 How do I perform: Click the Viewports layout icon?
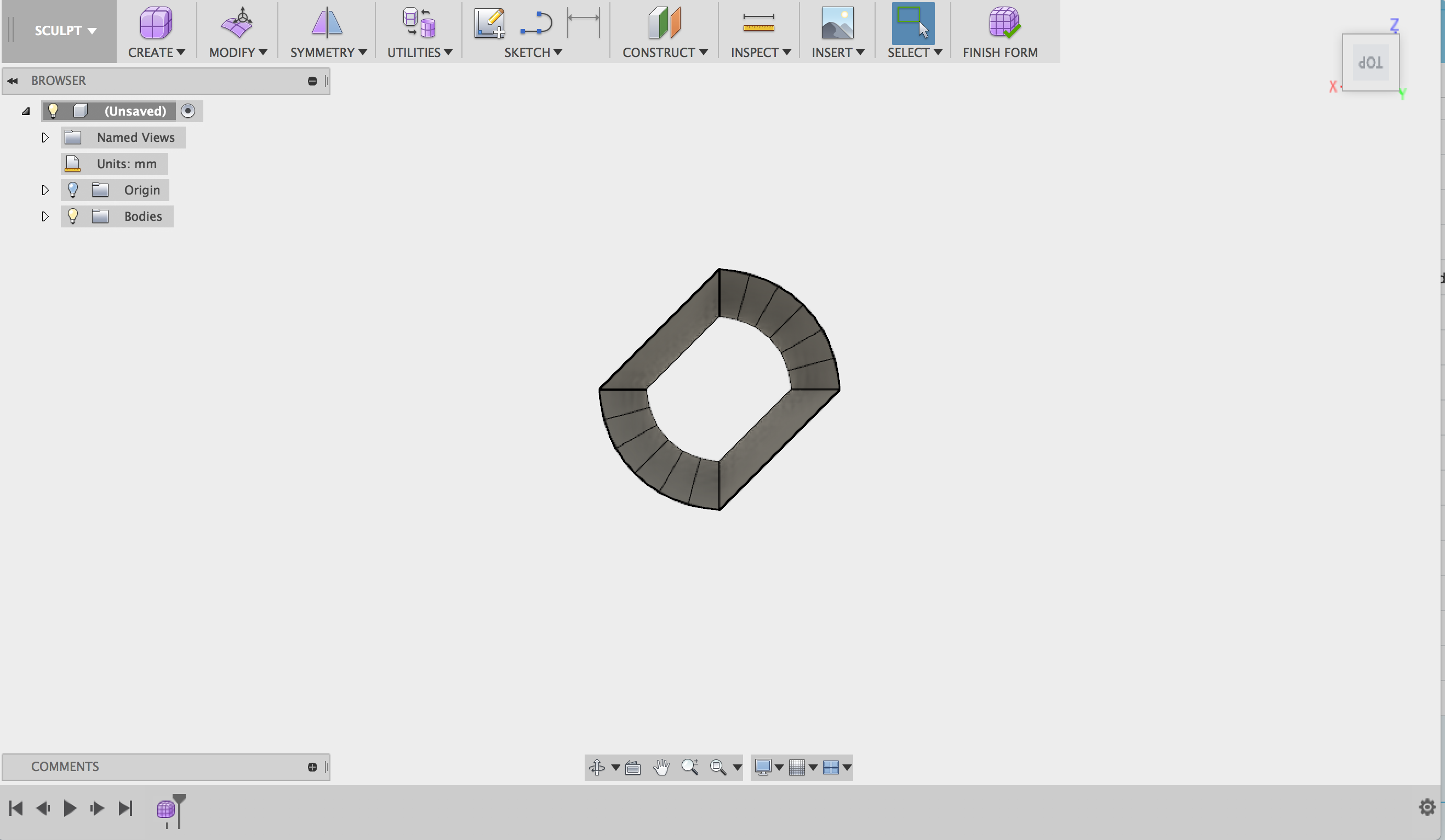pyautogui.click(x=831, y=767)
